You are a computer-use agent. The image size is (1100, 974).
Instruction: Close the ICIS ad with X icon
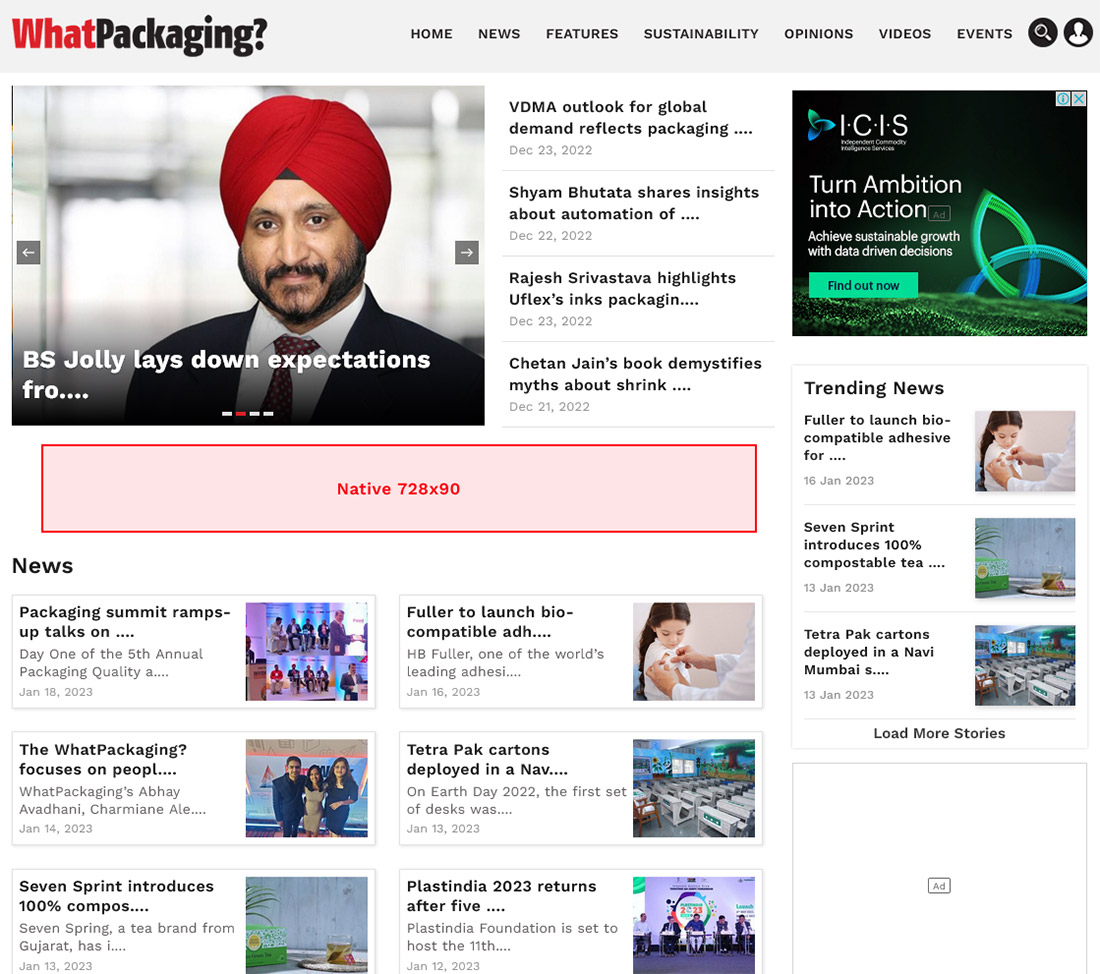tap(1080, 99)
